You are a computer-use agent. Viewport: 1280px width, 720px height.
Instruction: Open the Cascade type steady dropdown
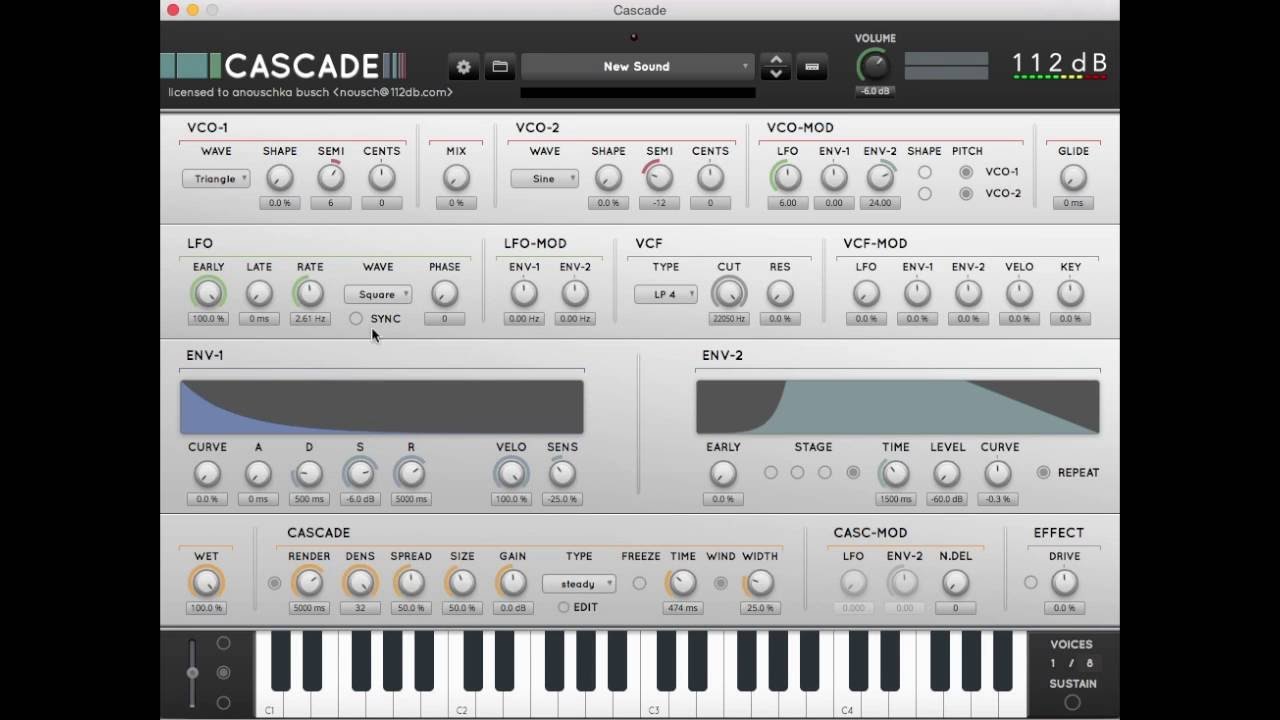coord(579,584)
